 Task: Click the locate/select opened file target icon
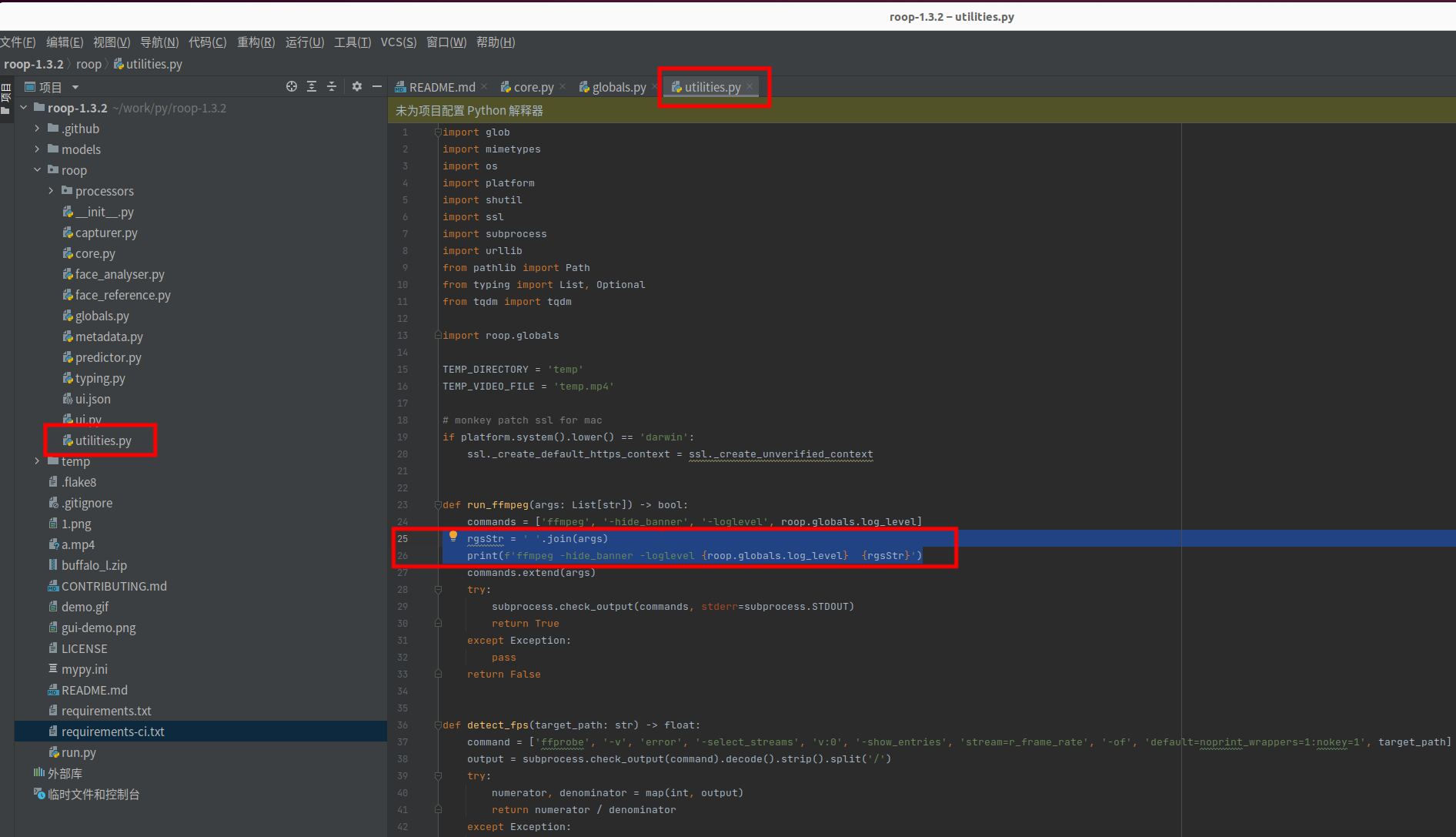[292, 86]
